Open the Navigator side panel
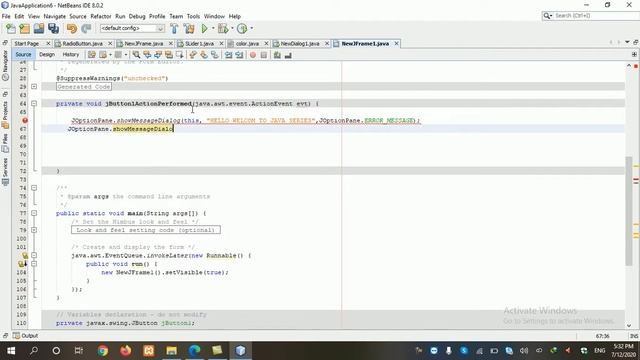Screen dimensions: 640x360 5,65
